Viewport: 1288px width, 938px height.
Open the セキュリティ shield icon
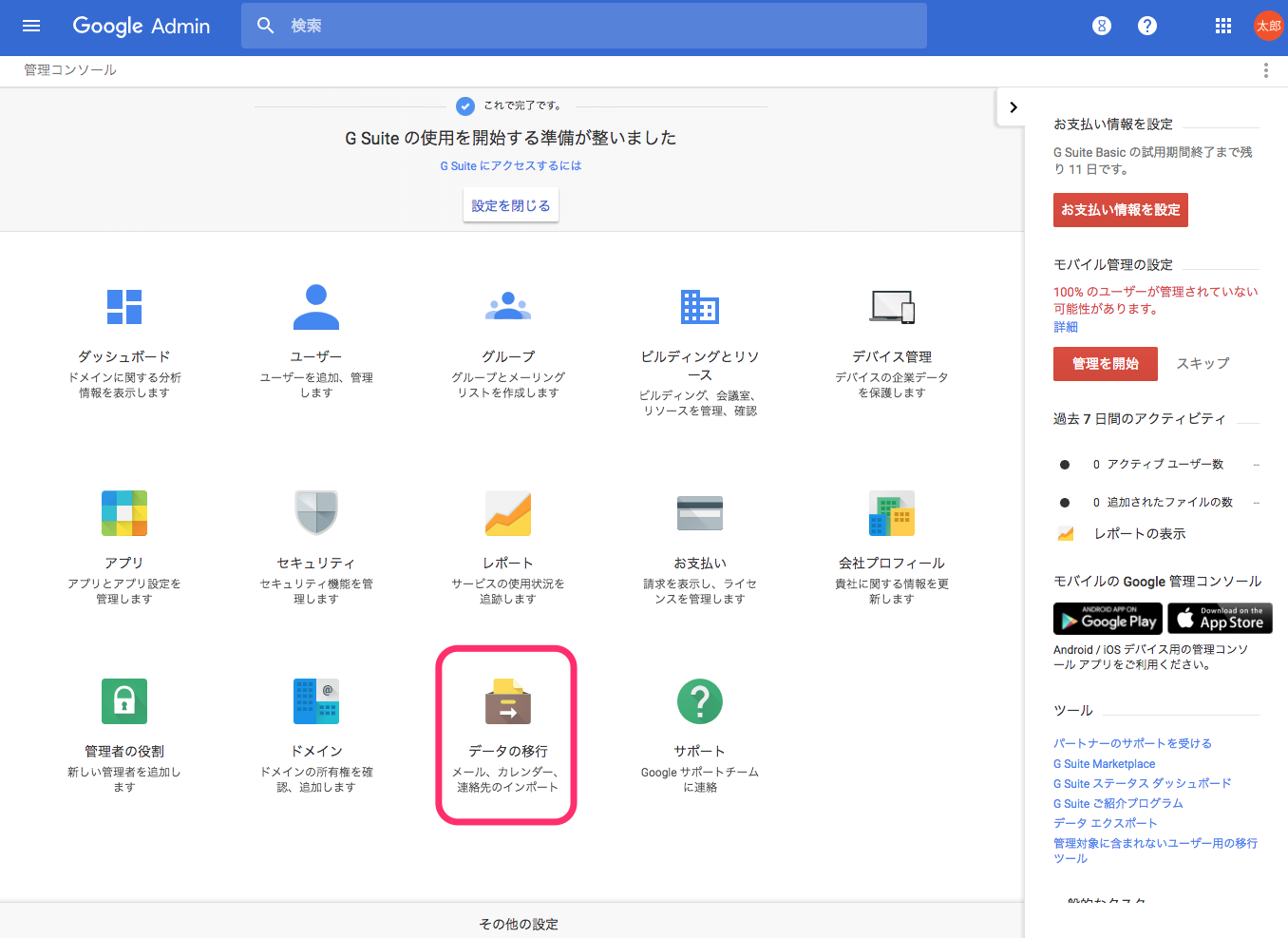pyautogui.click(x=316, y=513)
